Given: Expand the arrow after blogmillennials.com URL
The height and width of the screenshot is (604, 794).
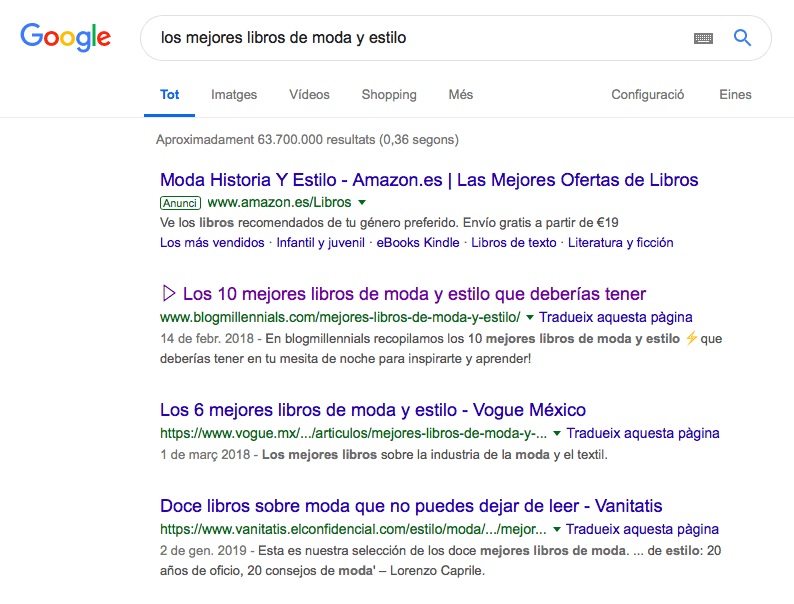Looking at the screenshot, I should 530,318.
